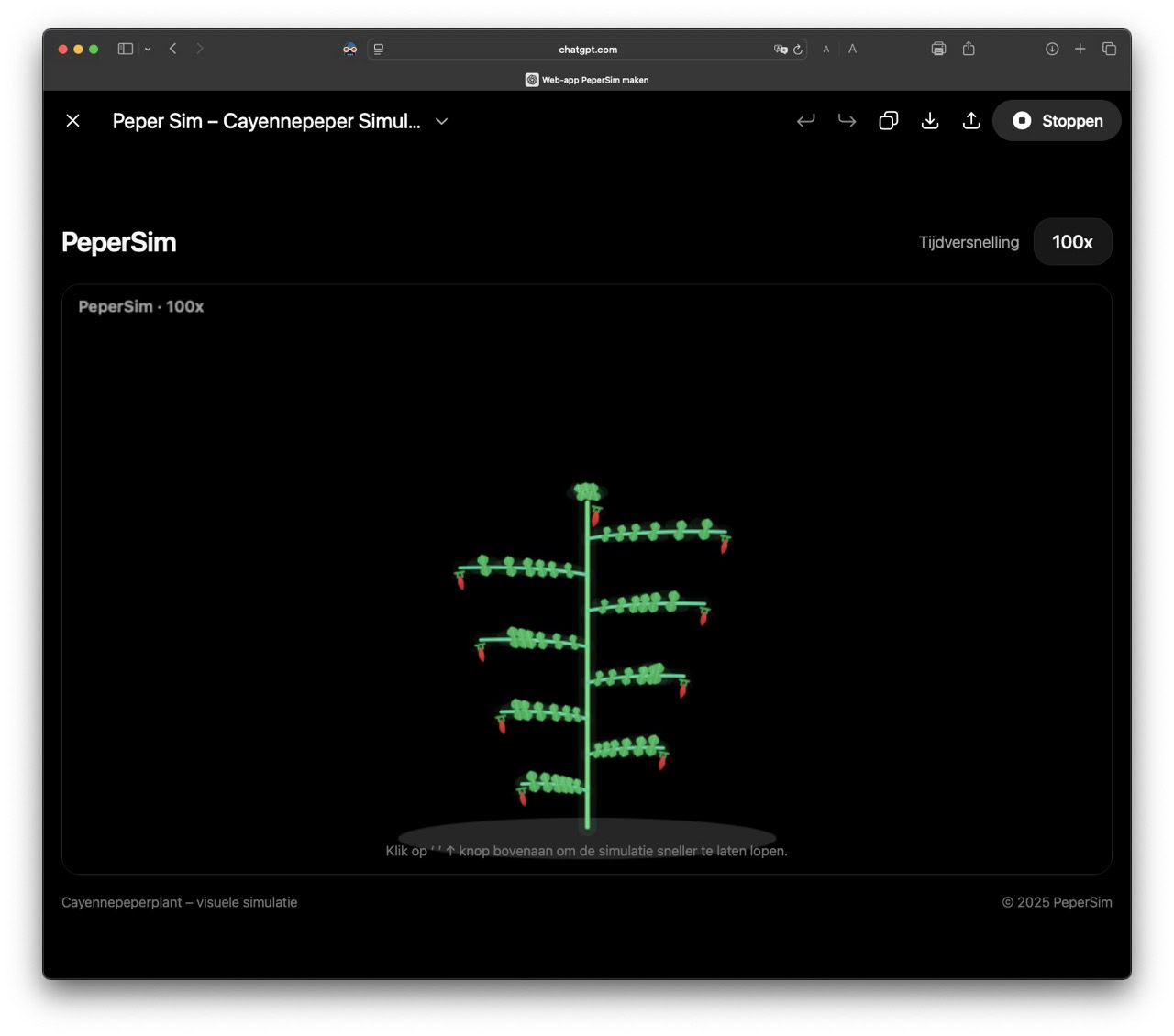Expand the Peper Sim title dropdown chevron
1174x1036 pixels.
point(442,121)
